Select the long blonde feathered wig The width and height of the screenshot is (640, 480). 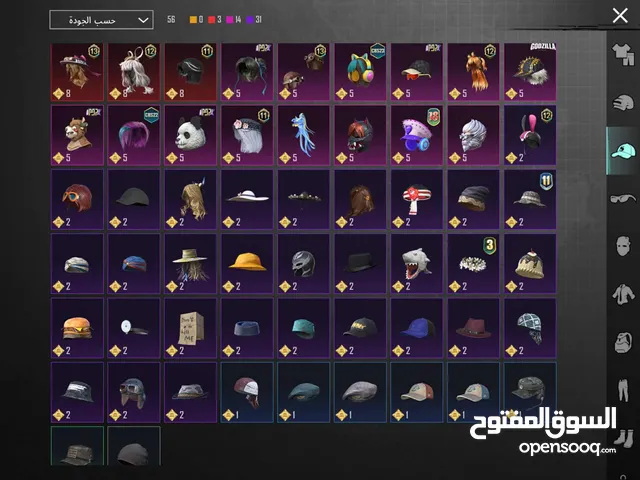[x=191, y=200]
